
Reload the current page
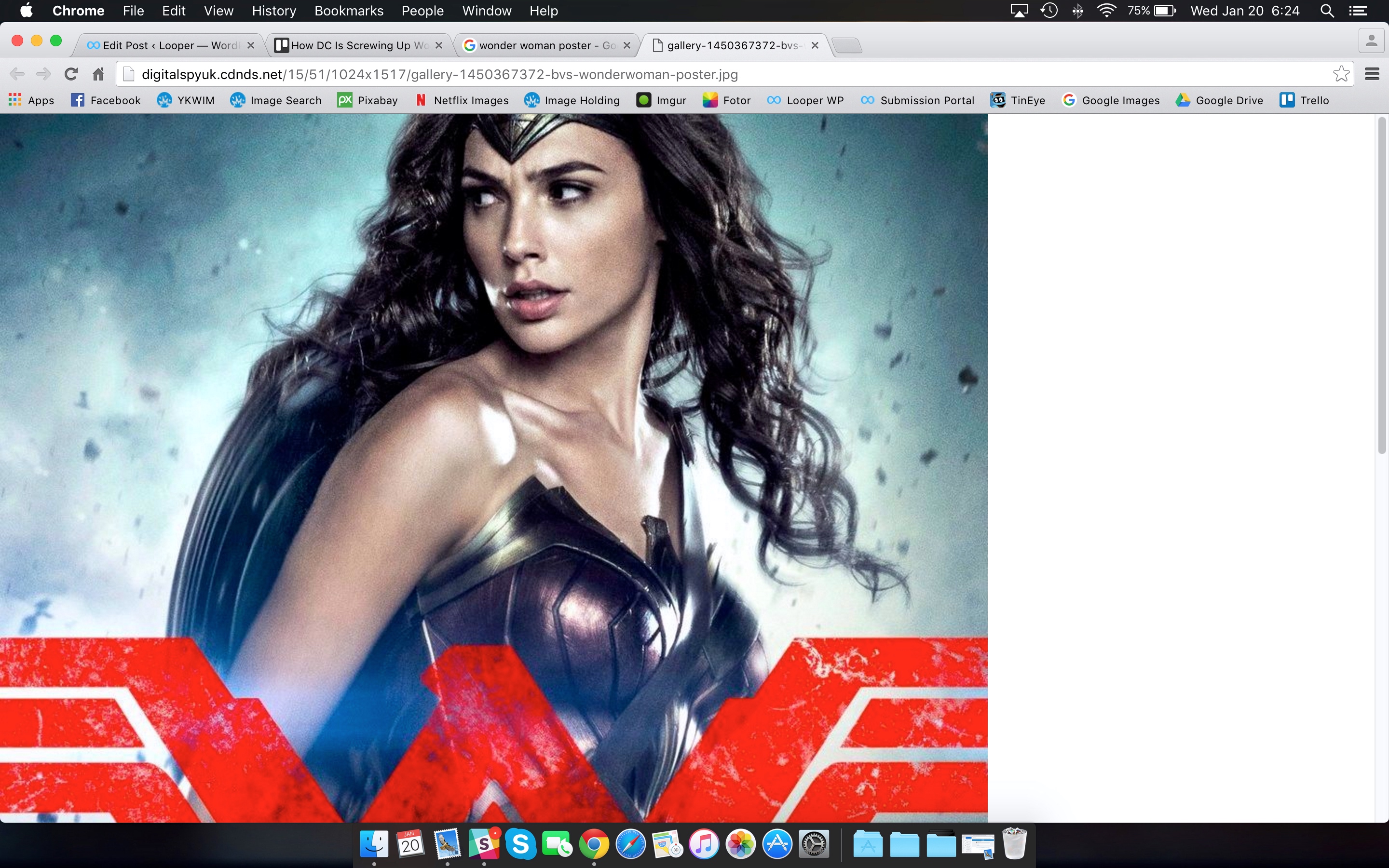[x=71, y=74]
